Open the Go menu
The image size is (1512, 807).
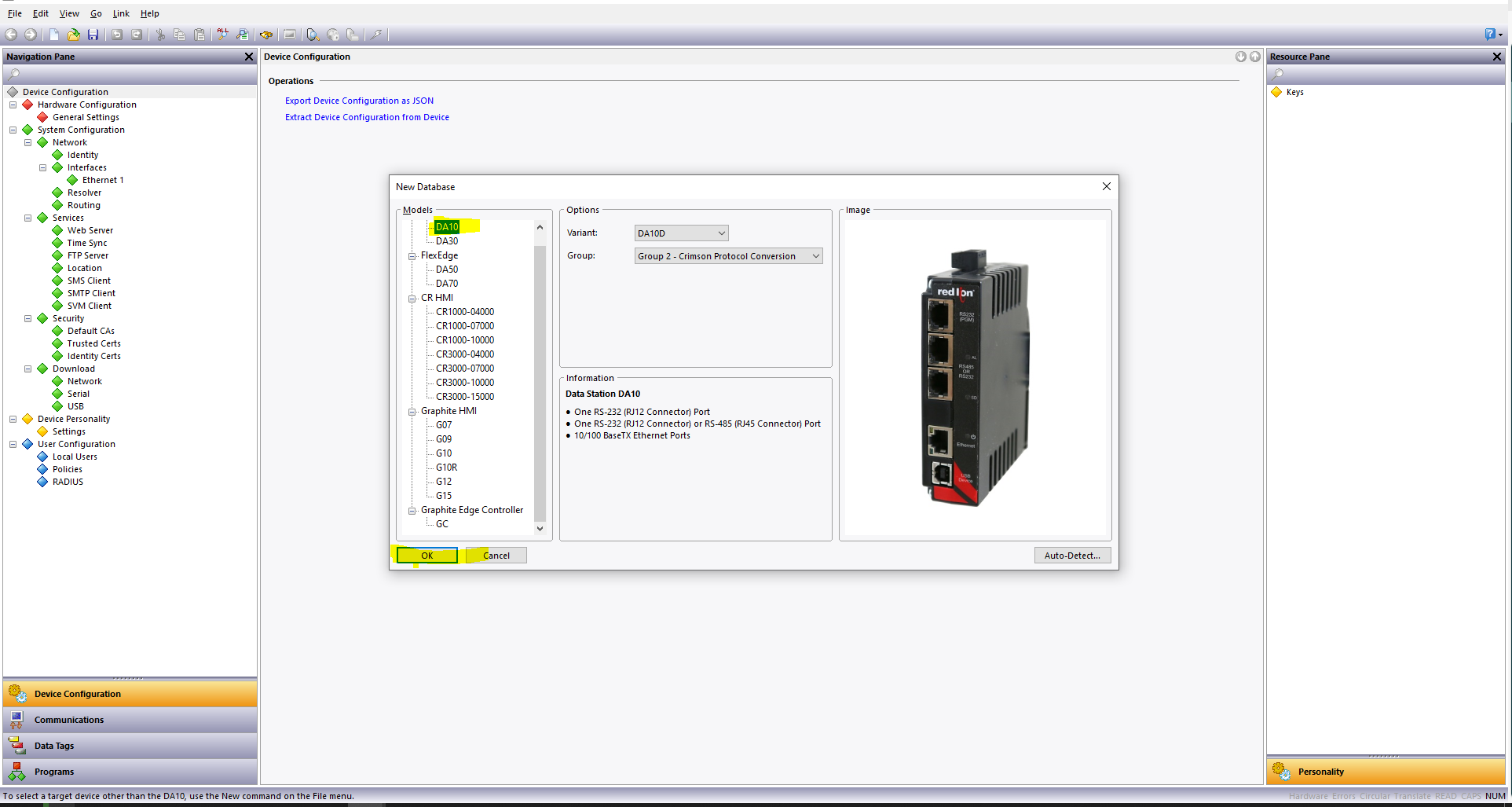[96, 13]
